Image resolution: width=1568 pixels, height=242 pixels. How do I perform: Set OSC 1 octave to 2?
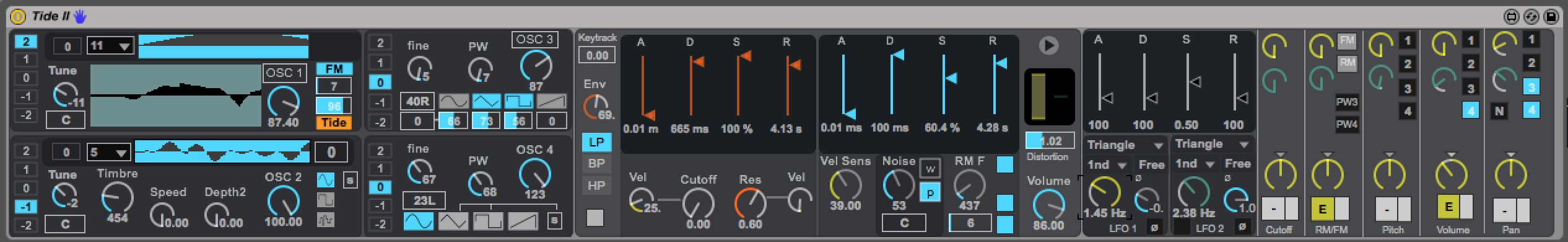tap(25, 42)
